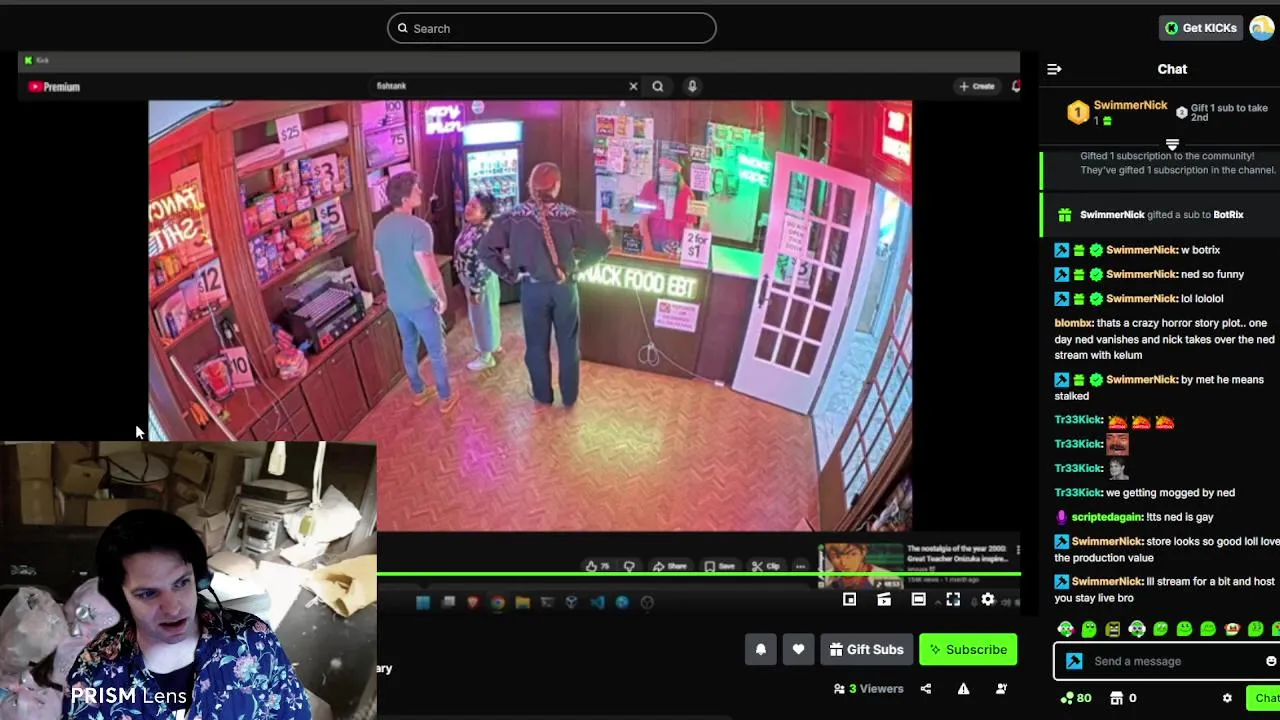
Task: Open the YouTube more actions ellipsis
Action: 800,566
